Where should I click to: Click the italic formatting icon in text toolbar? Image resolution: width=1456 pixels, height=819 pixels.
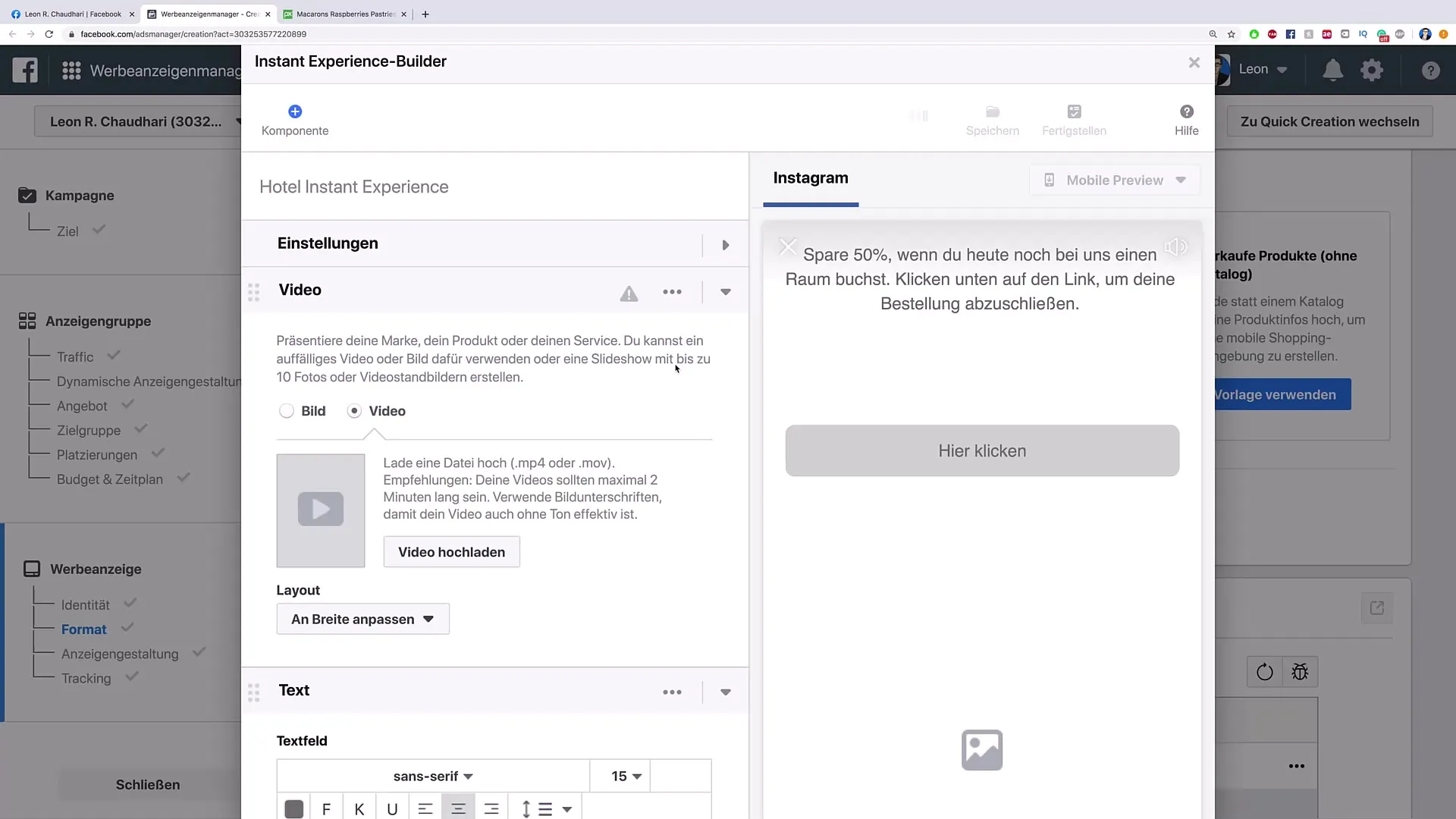coord(359,809)
